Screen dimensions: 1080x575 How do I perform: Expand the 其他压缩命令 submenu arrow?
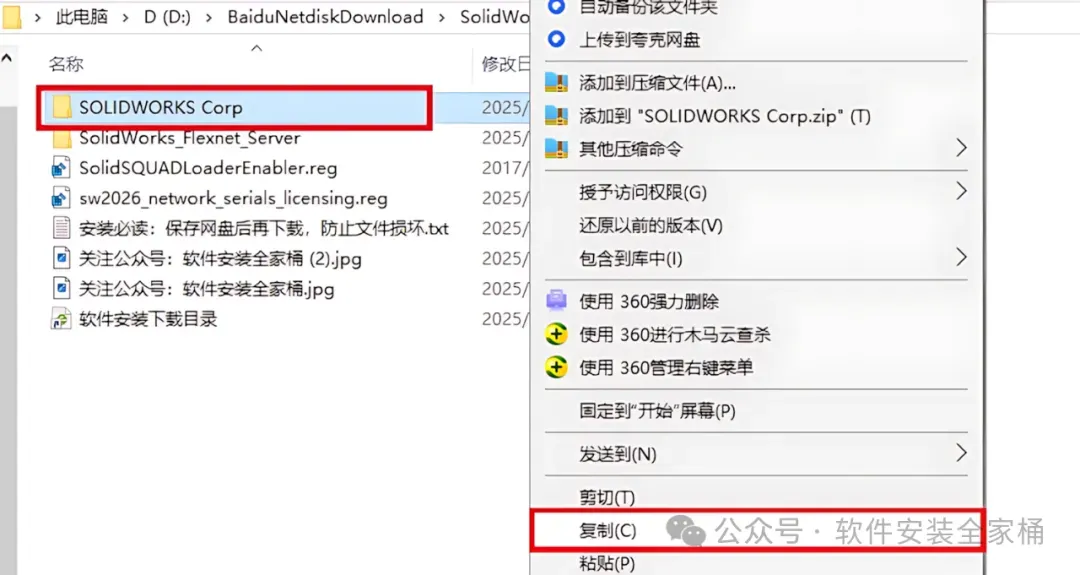[961, 147]
